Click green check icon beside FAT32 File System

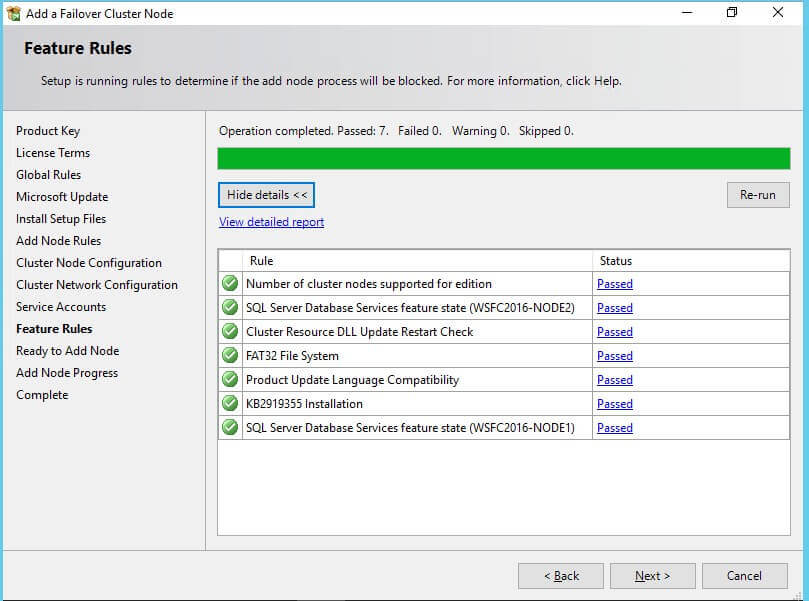(230, 356)
